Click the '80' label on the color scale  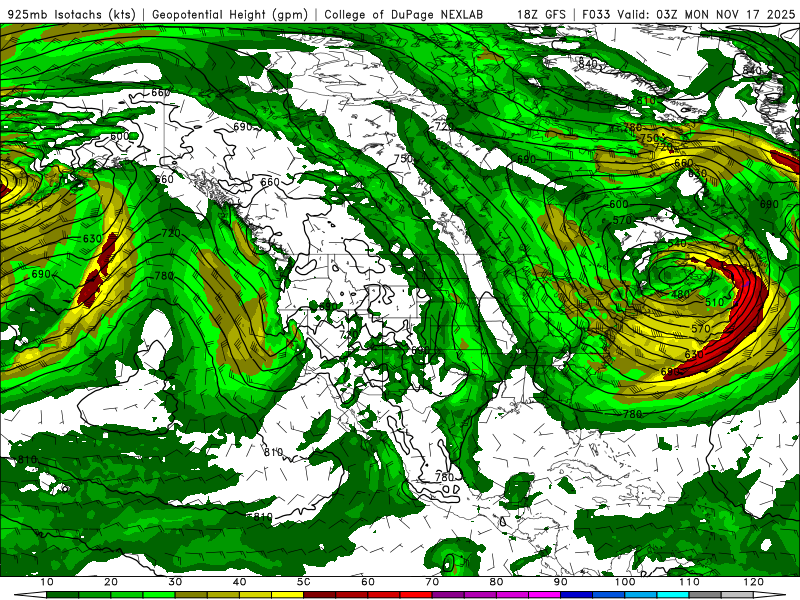pos(496,582)
